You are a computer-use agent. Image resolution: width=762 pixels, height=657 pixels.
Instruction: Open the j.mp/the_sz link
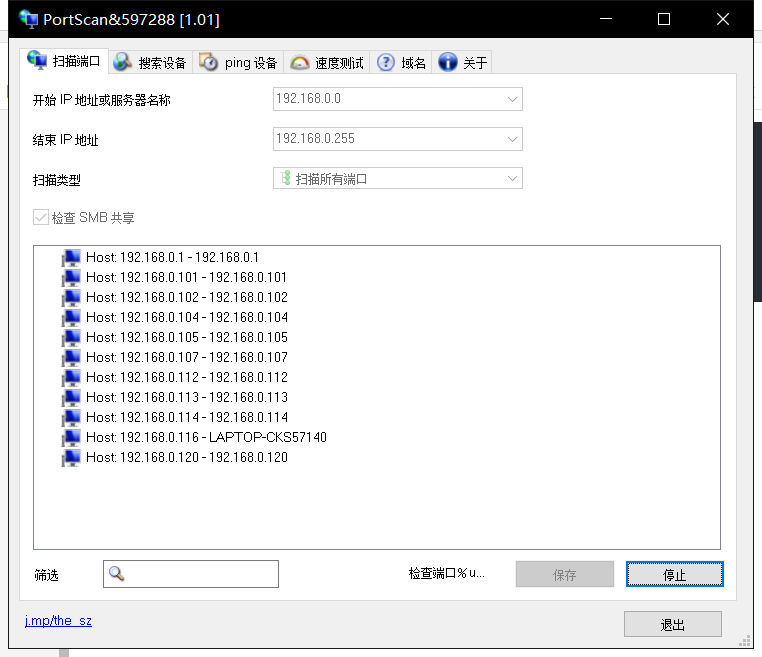(x=58, y=621)
